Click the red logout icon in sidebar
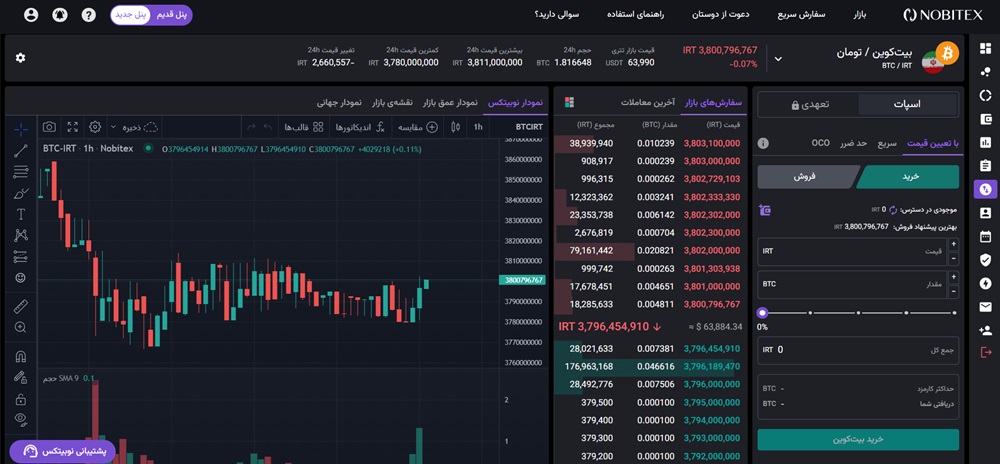The height and width of the screenshot is (464, 1000). 985,352
